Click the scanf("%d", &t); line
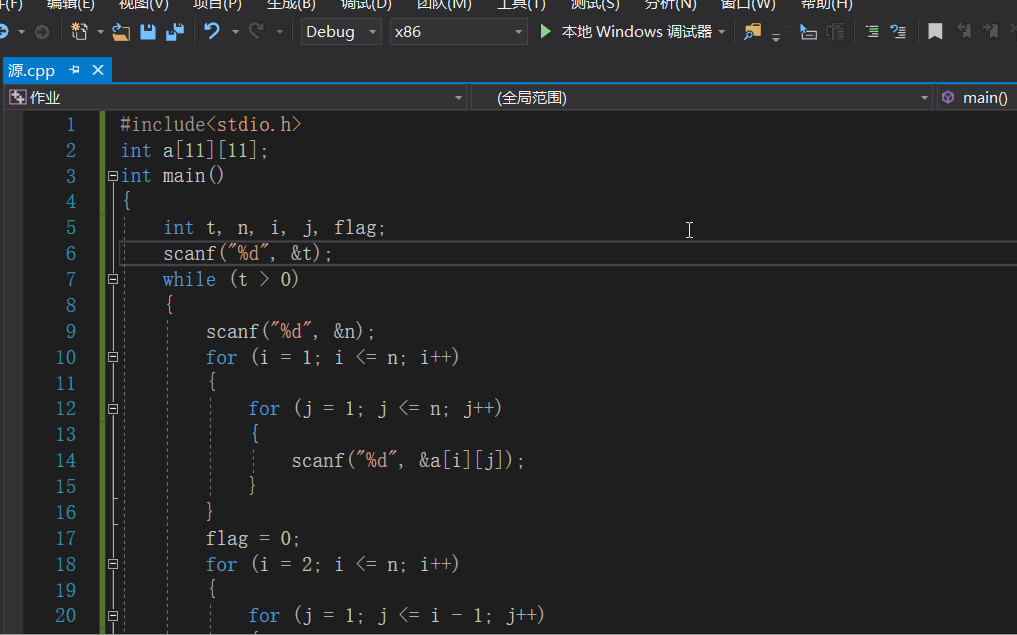Screen dimensions: 1017x635 pyautogui.click(x=248, y=254)
